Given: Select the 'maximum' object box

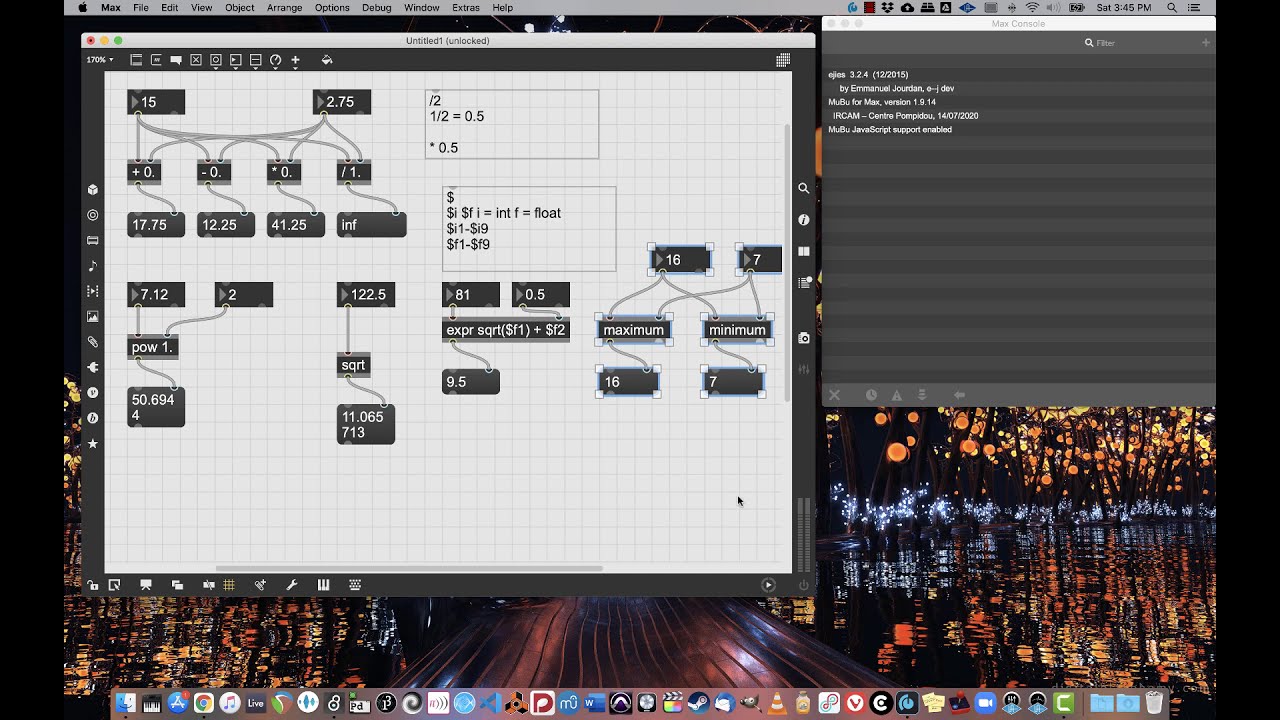Looking at the screenshot, I should [x=634, y=330].
